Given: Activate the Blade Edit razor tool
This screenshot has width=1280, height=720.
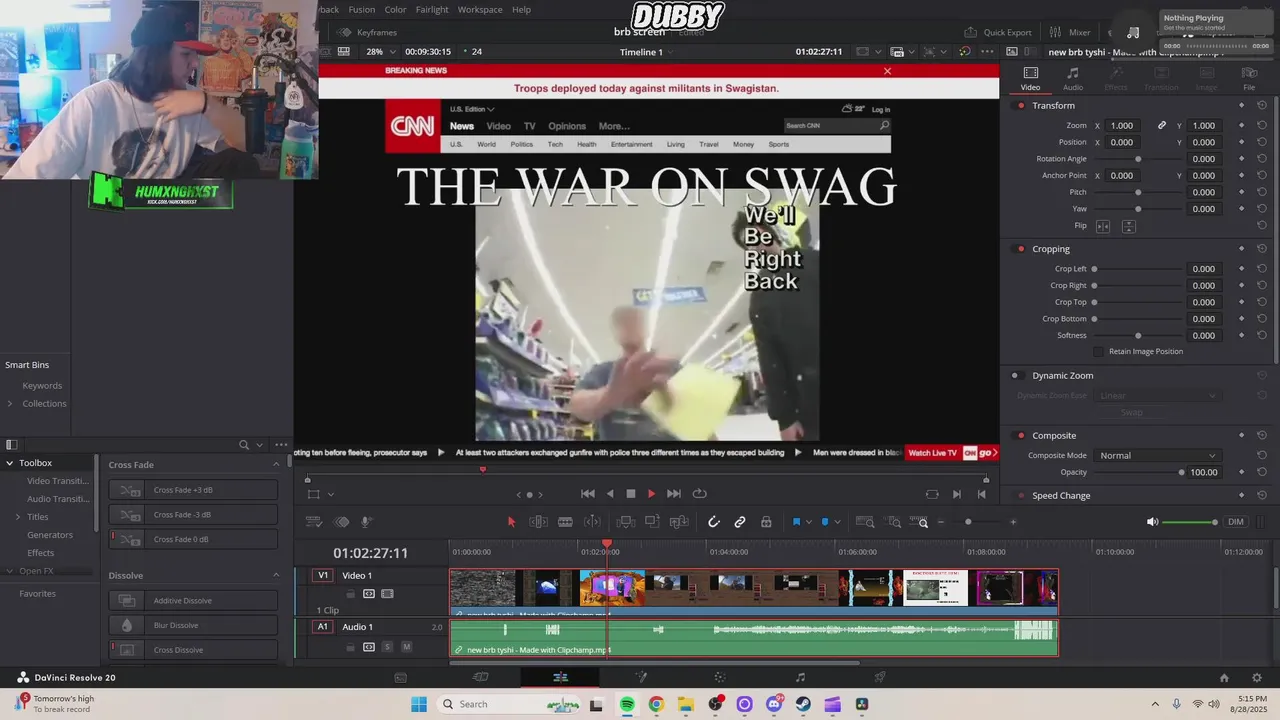Looking at the screenshot, I should 565,522.
